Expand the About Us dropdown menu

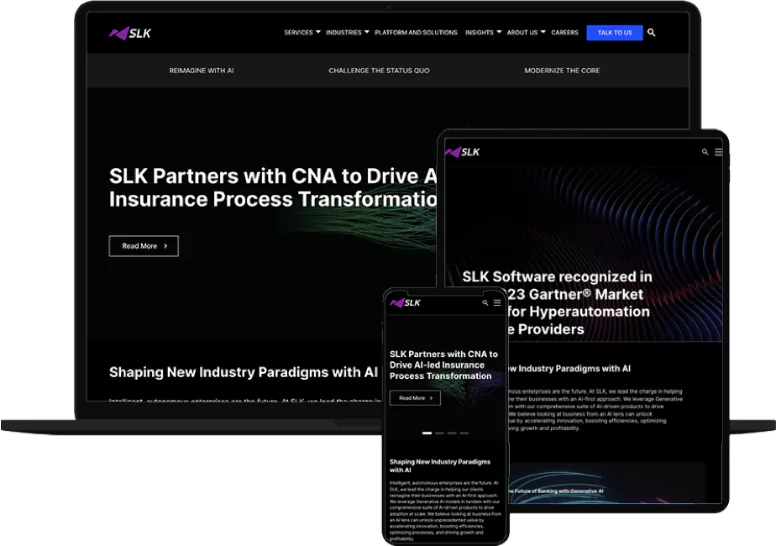click(525, 33)
